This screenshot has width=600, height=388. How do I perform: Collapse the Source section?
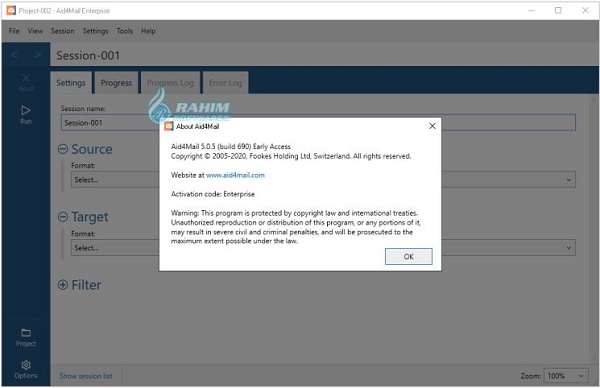63,149
